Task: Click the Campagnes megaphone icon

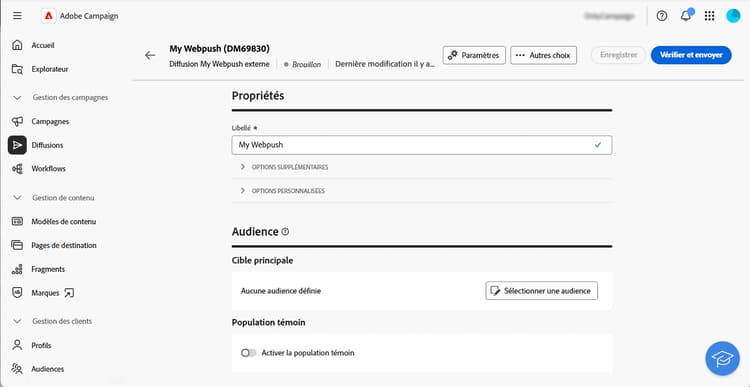Action: 17,122
